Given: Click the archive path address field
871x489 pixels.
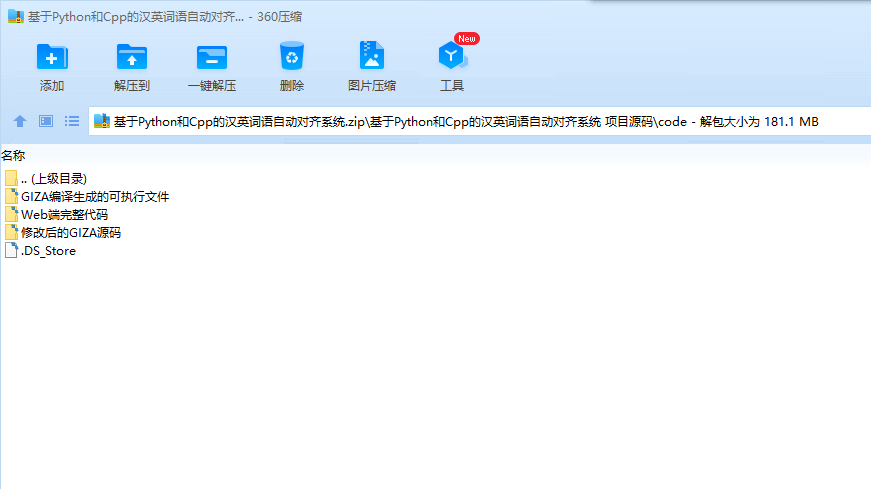Looking at the screenshot, I should click(x=479, y=121).
